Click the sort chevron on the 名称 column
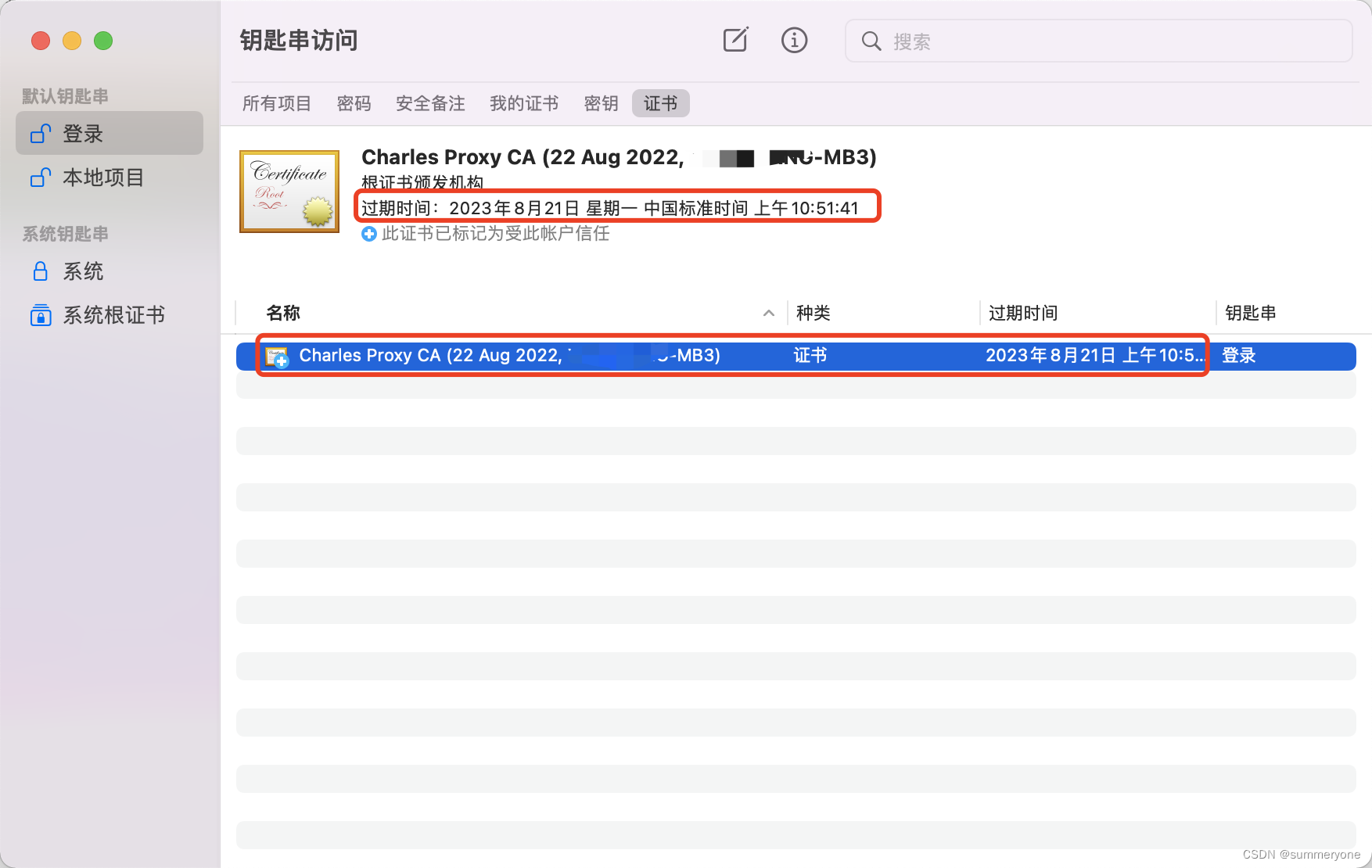This screenshot has width=1372, height=868. point(769,313)
